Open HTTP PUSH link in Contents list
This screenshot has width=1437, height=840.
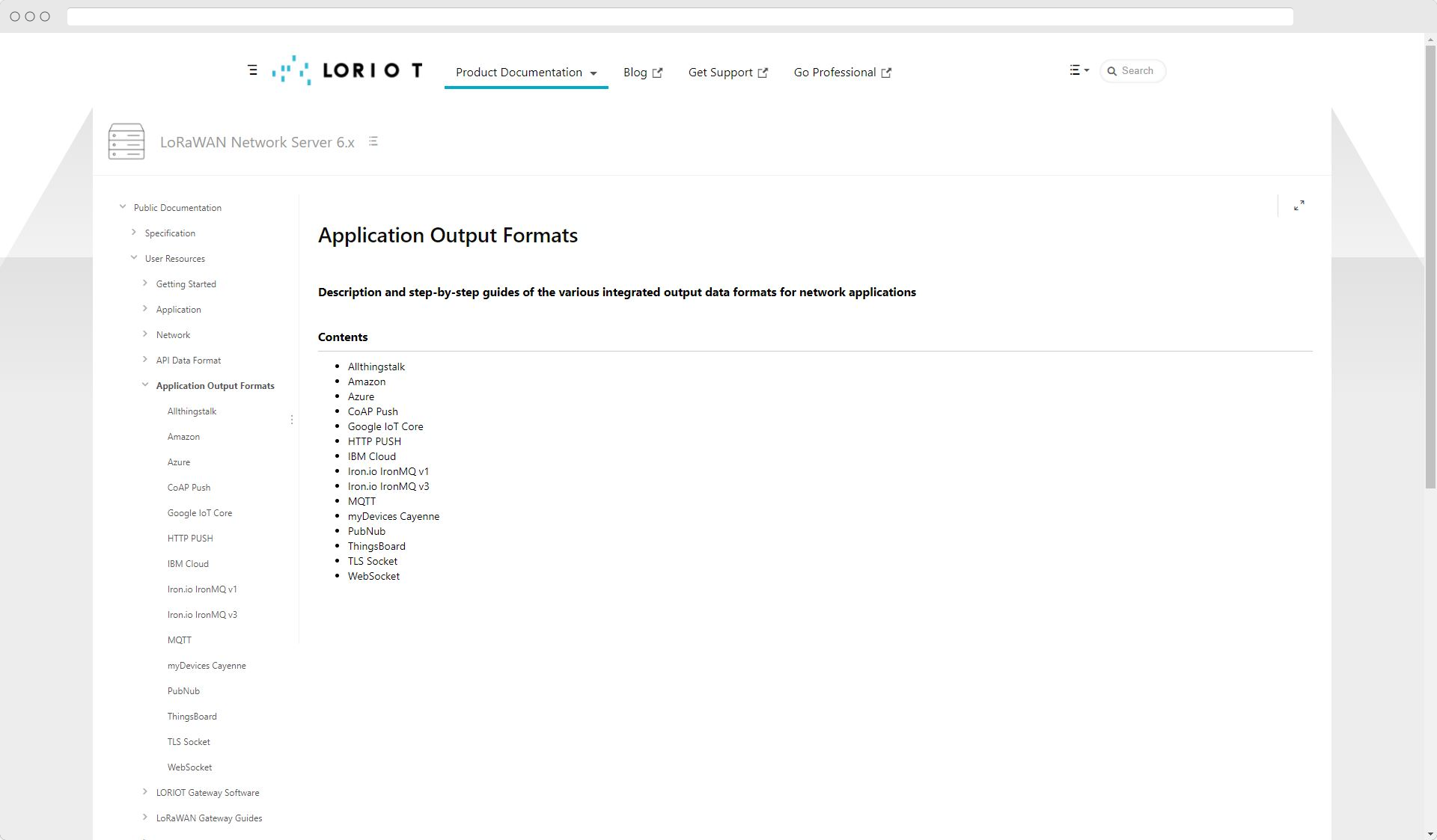[x=374, y=441]
